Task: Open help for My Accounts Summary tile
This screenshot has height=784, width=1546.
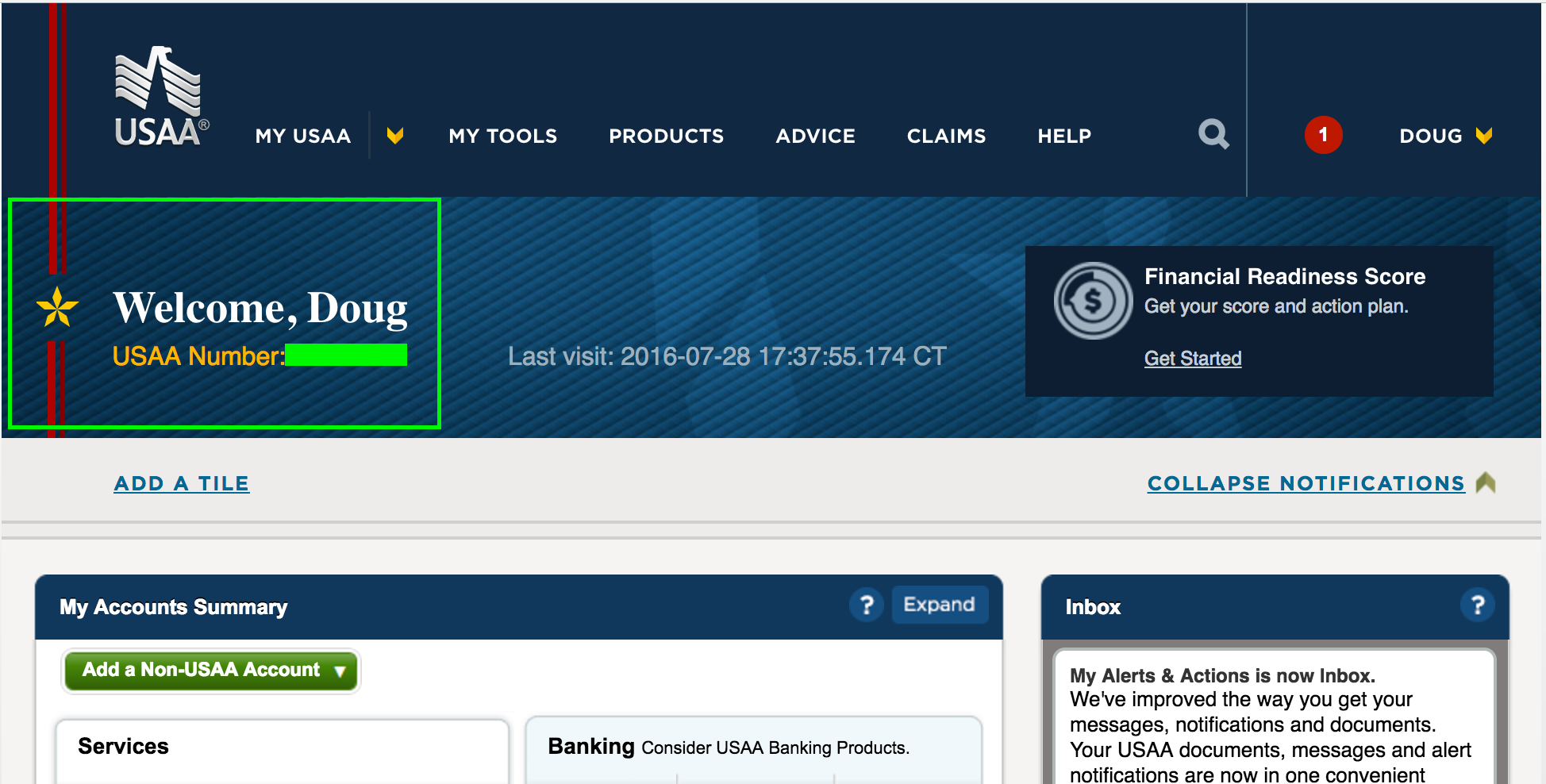Action: pos(867,605)
